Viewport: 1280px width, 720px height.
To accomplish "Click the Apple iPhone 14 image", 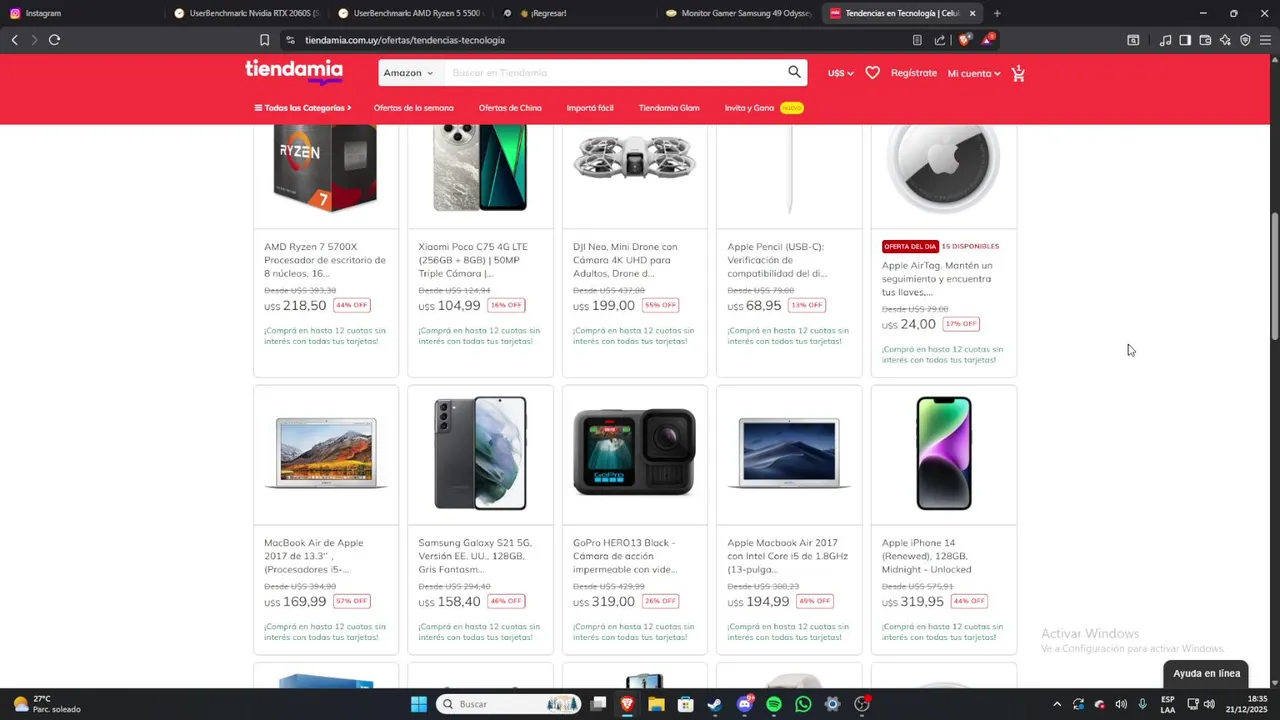I will click(944, 453).
